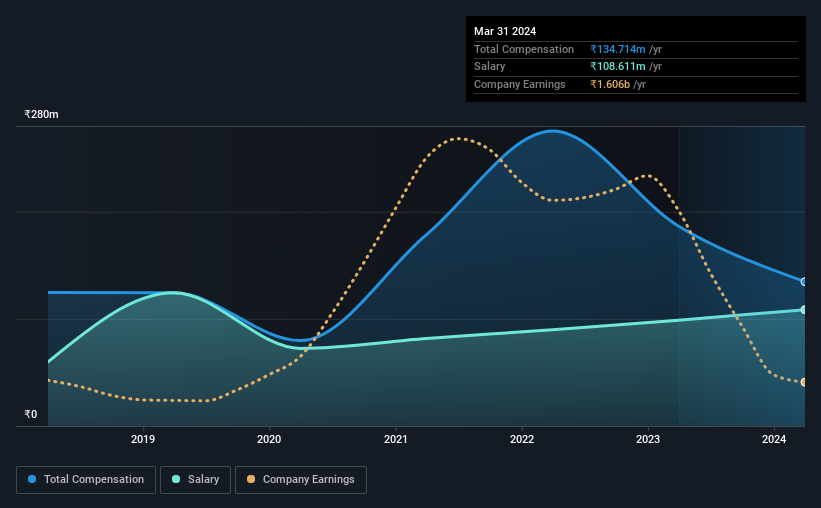The width and height of the screenshot is (821, 508).
Task: Click the ₹0 y-axis label
Action: (x=31, y=414)
